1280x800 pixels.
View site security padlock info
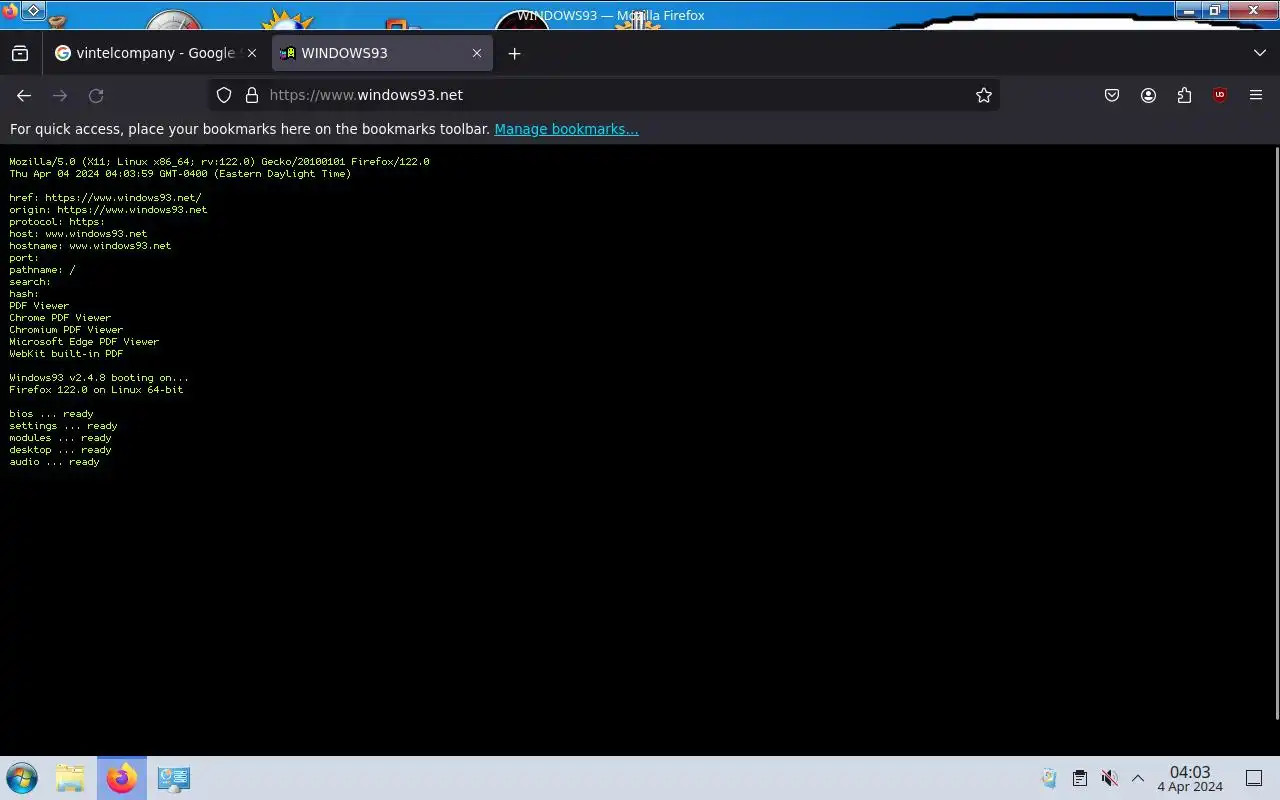click(x=252, y=95)
